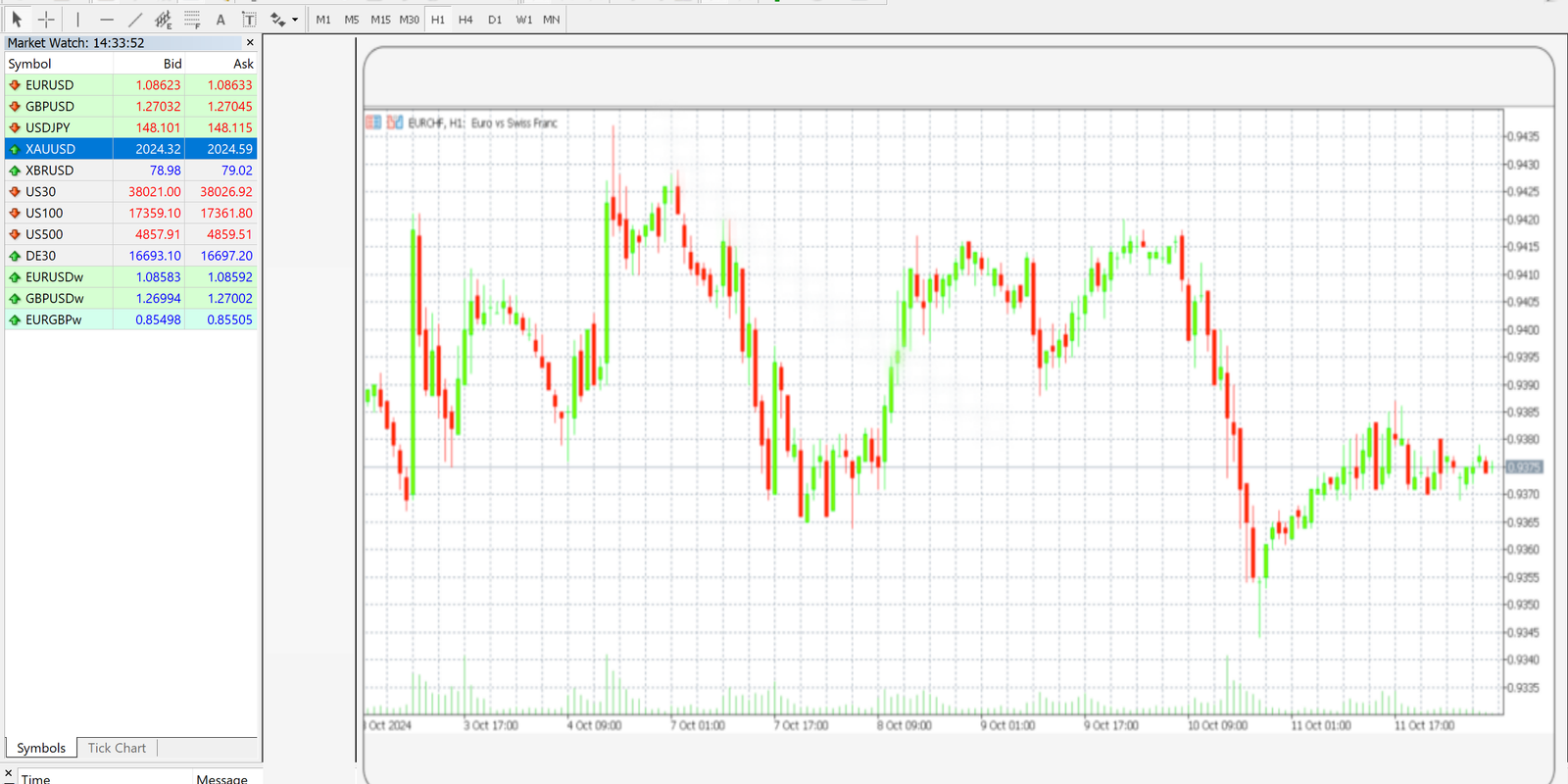
Task: Click the first icon beside the EURCHF title
Action: [373, 122]
